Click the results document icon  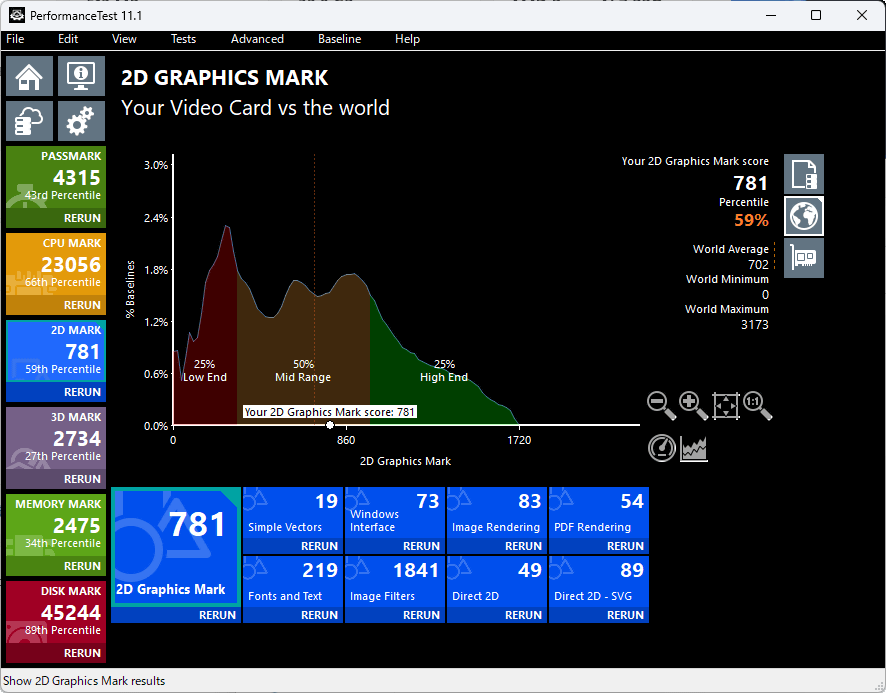pos(803,174)
